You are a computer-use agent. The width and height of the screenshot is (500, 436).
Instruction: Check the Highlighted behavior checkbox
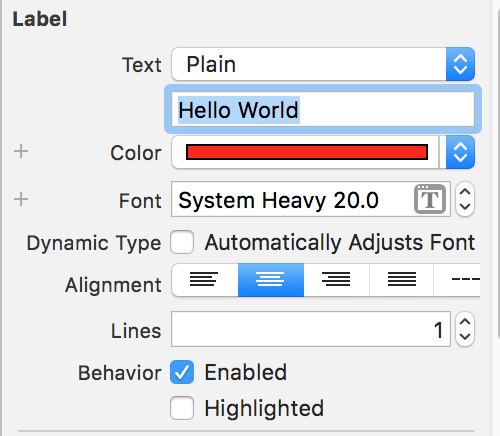[182, 408]
